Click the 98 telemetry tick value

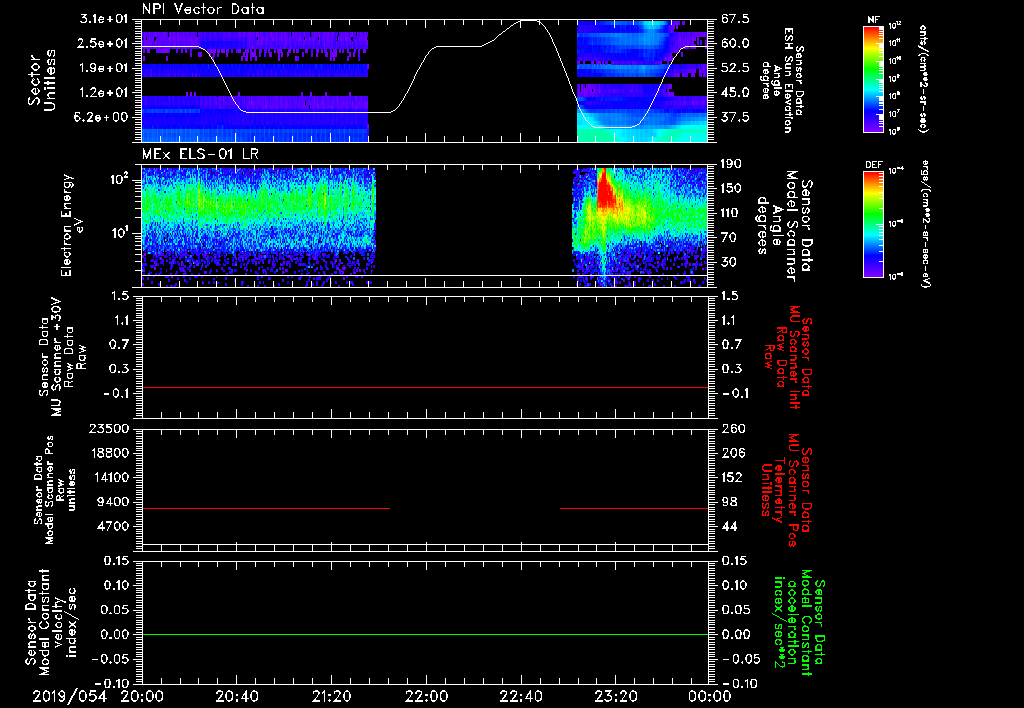(x=729, y=502)
